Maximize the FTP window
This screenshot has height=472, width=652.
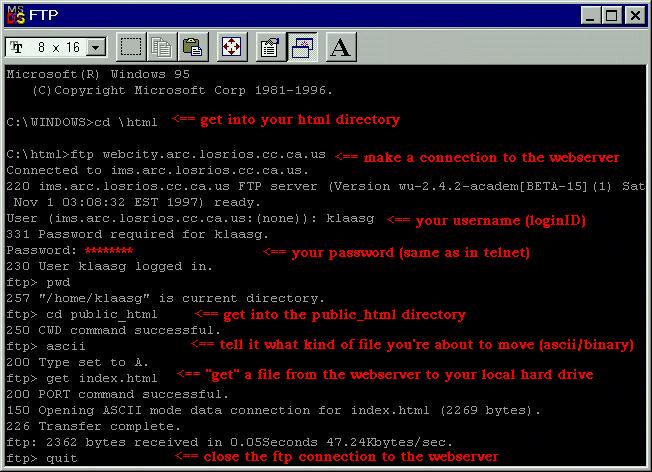click(x=612, y=15)
